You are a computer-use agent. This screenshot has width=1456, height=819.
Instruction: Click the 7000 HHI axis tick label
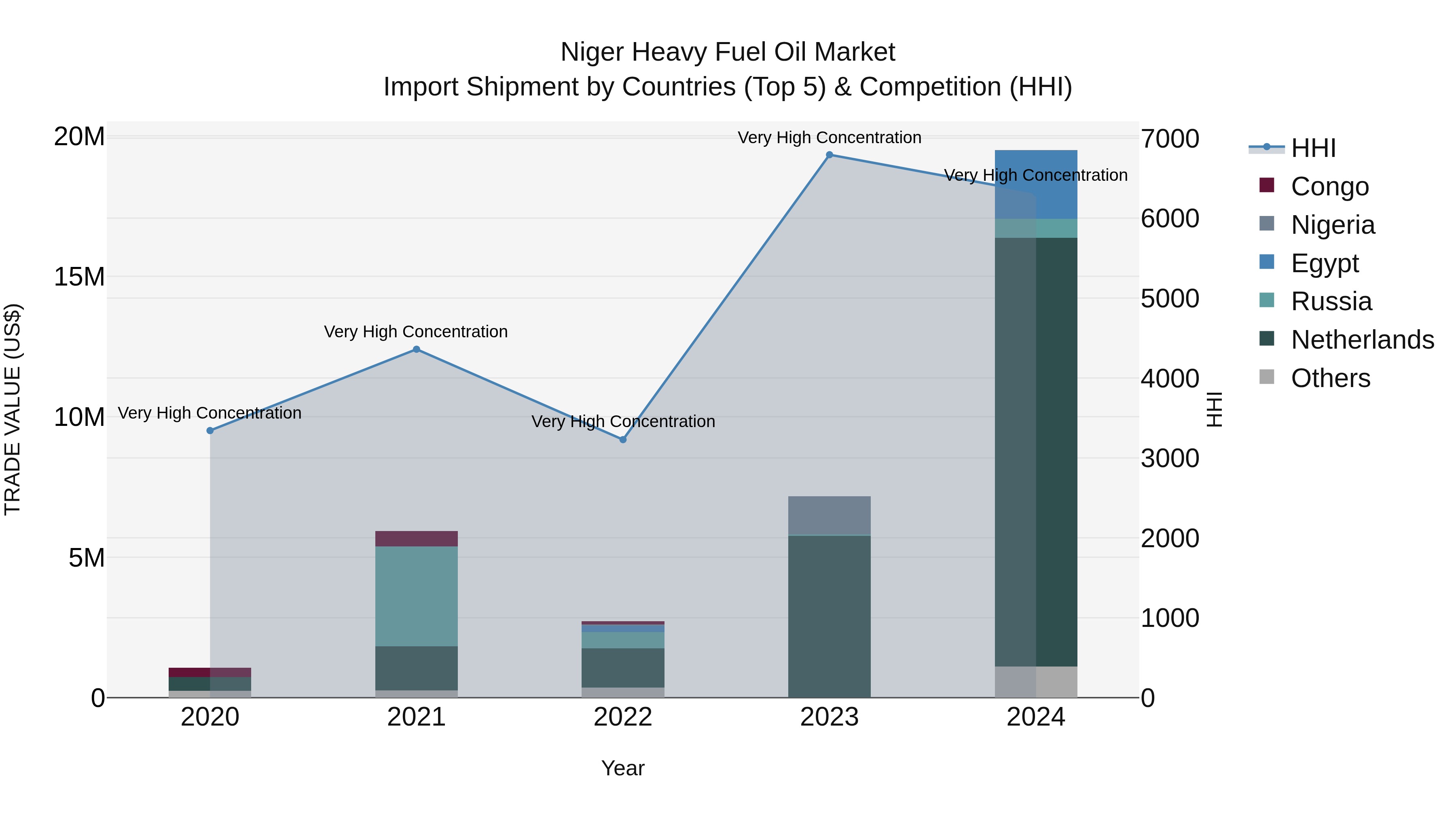pos(1170,138)
